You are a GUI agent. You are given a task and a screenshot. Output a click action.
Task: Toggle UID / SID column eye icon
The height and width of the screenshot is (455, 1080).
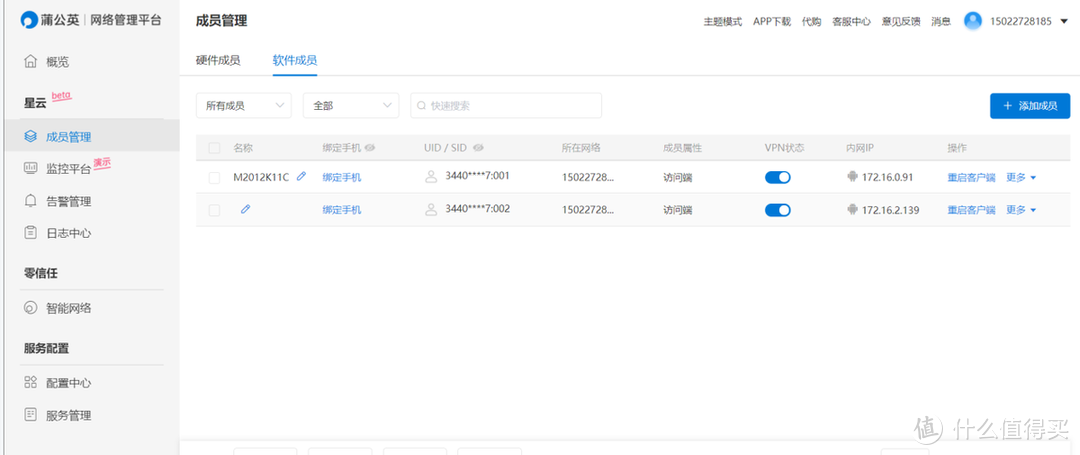tap(479, 148)
